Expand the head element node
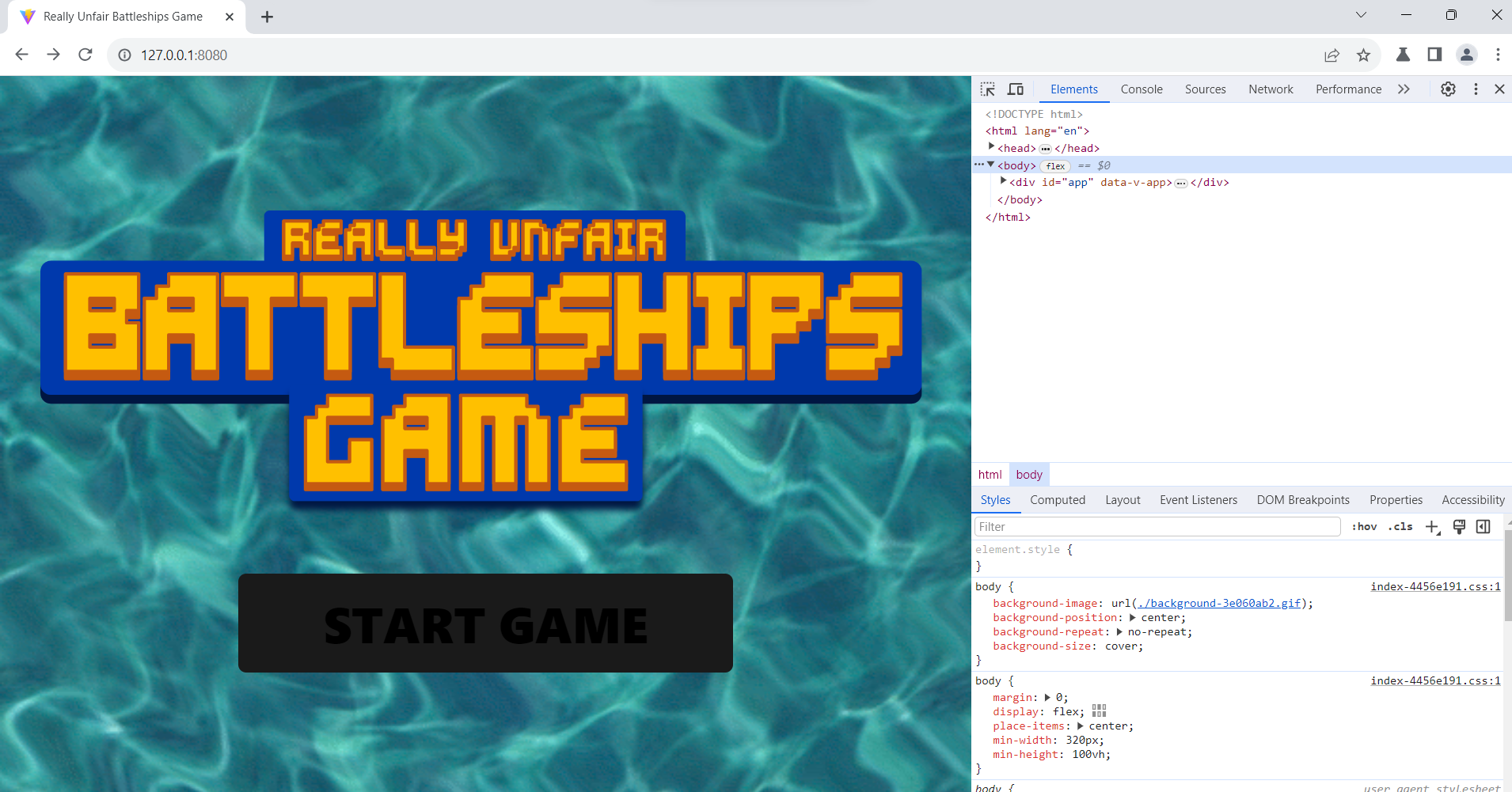 [x=991, y=147]
